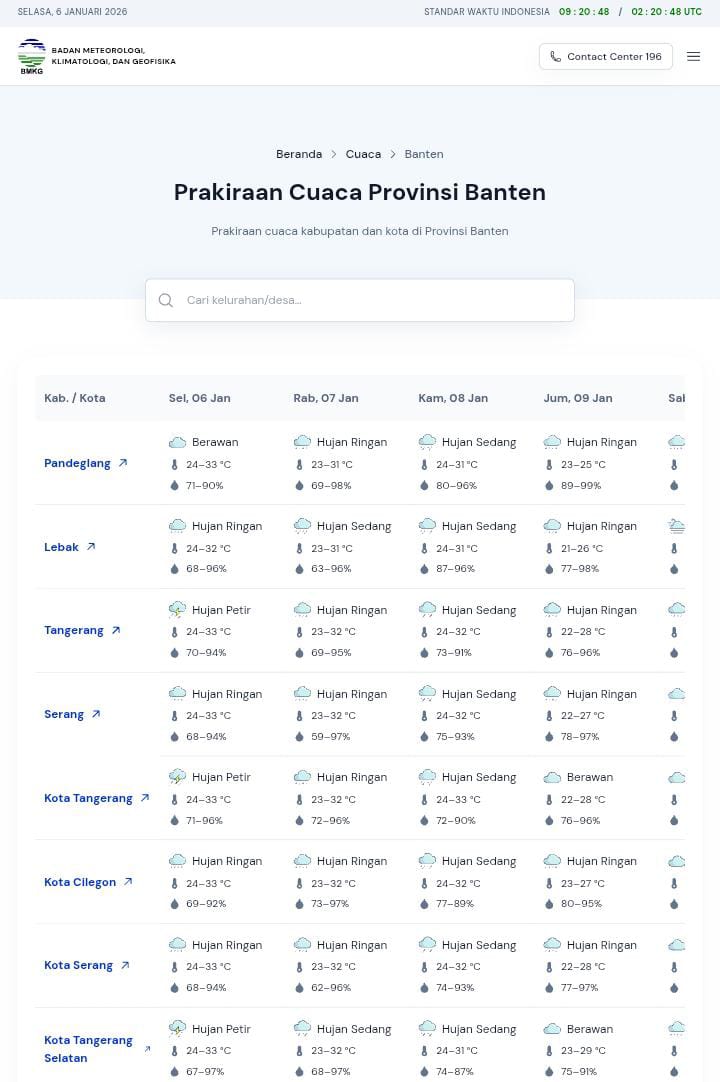Image resolution: width=720 pixels, height=1082 pixels.
Task: Click the Rab, 07 Jan column header
Action: [x=325, y=398]
